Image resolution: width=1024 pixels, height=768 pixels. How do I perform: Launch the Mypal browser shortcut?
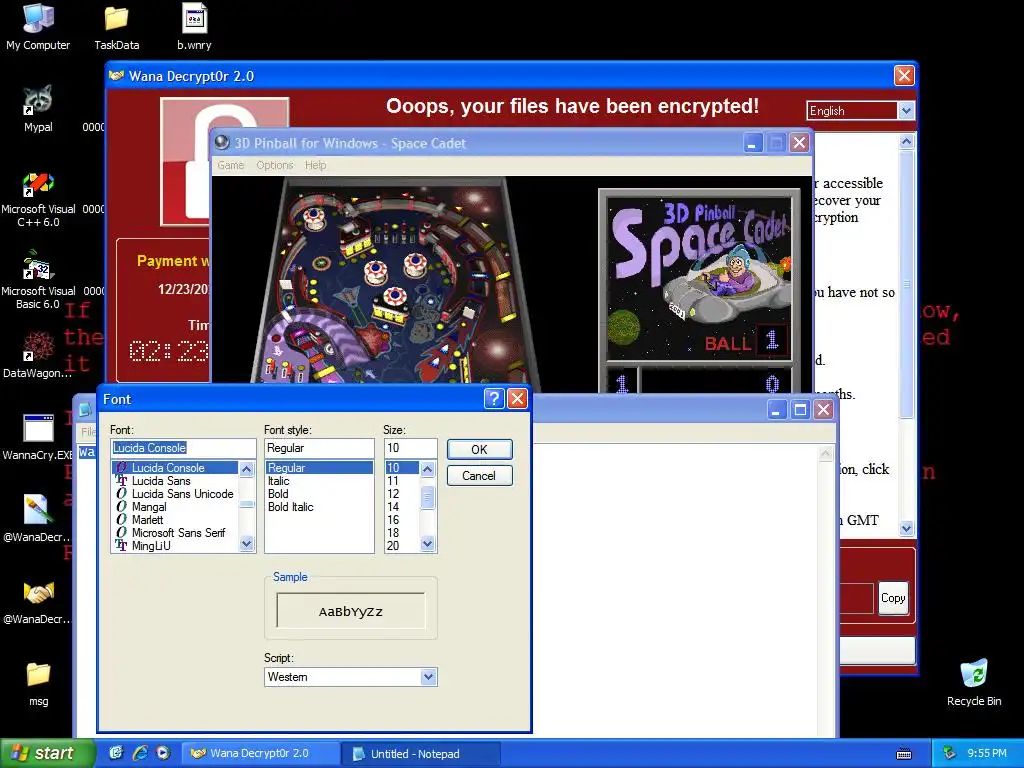pyautogui.click(x=38, y=108)
